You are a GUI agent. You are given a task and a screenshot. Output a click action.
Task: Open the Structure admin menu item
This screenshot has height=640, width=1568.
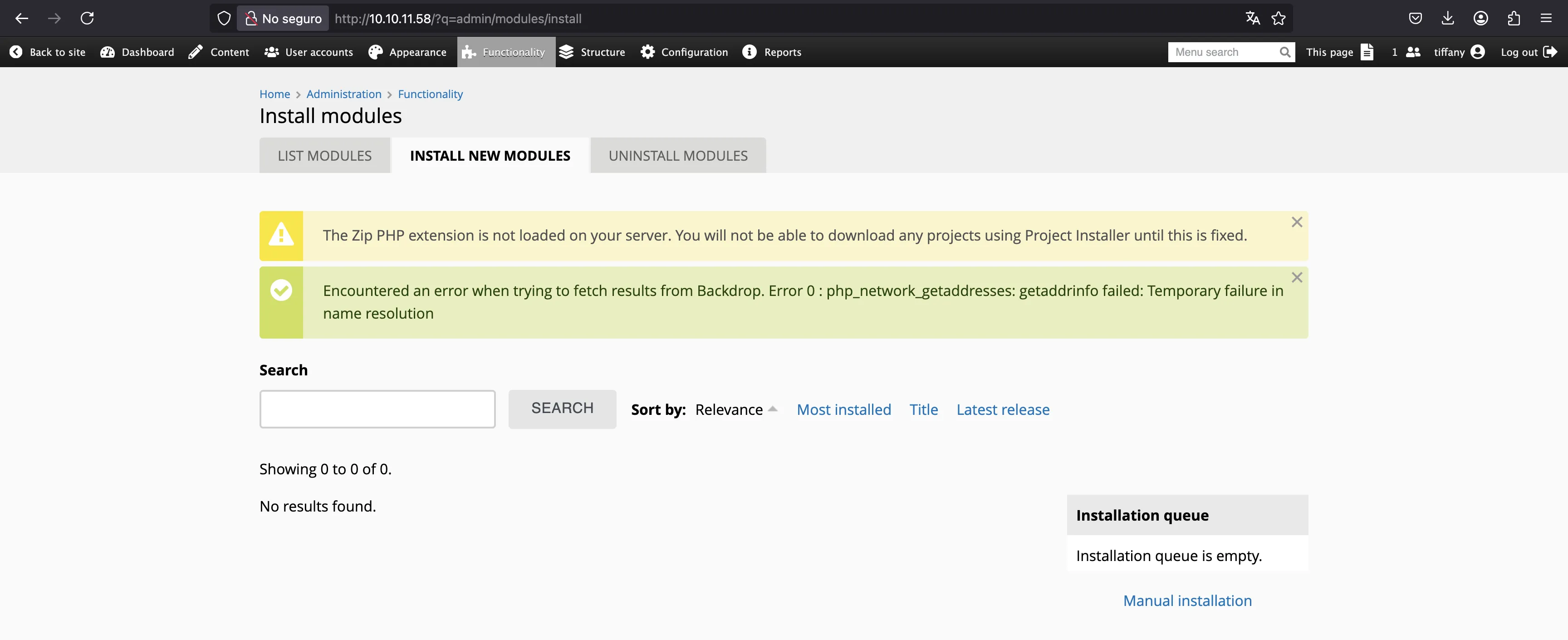pyautogui.click(x=592, y=52)
